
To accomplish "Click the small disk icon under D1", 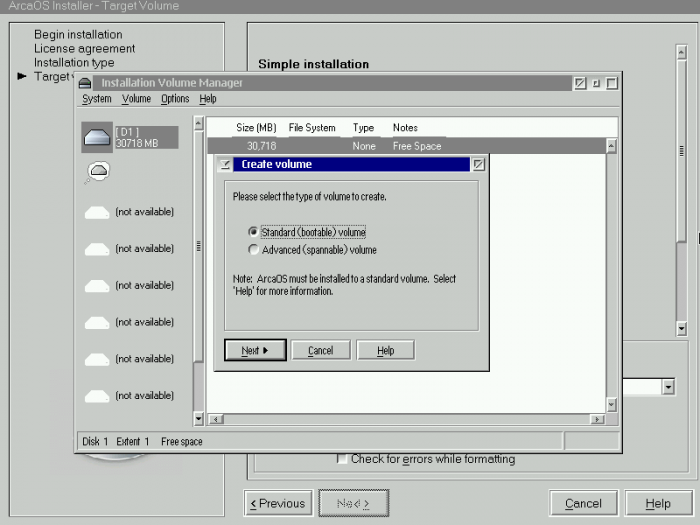I will click(97, 173).
